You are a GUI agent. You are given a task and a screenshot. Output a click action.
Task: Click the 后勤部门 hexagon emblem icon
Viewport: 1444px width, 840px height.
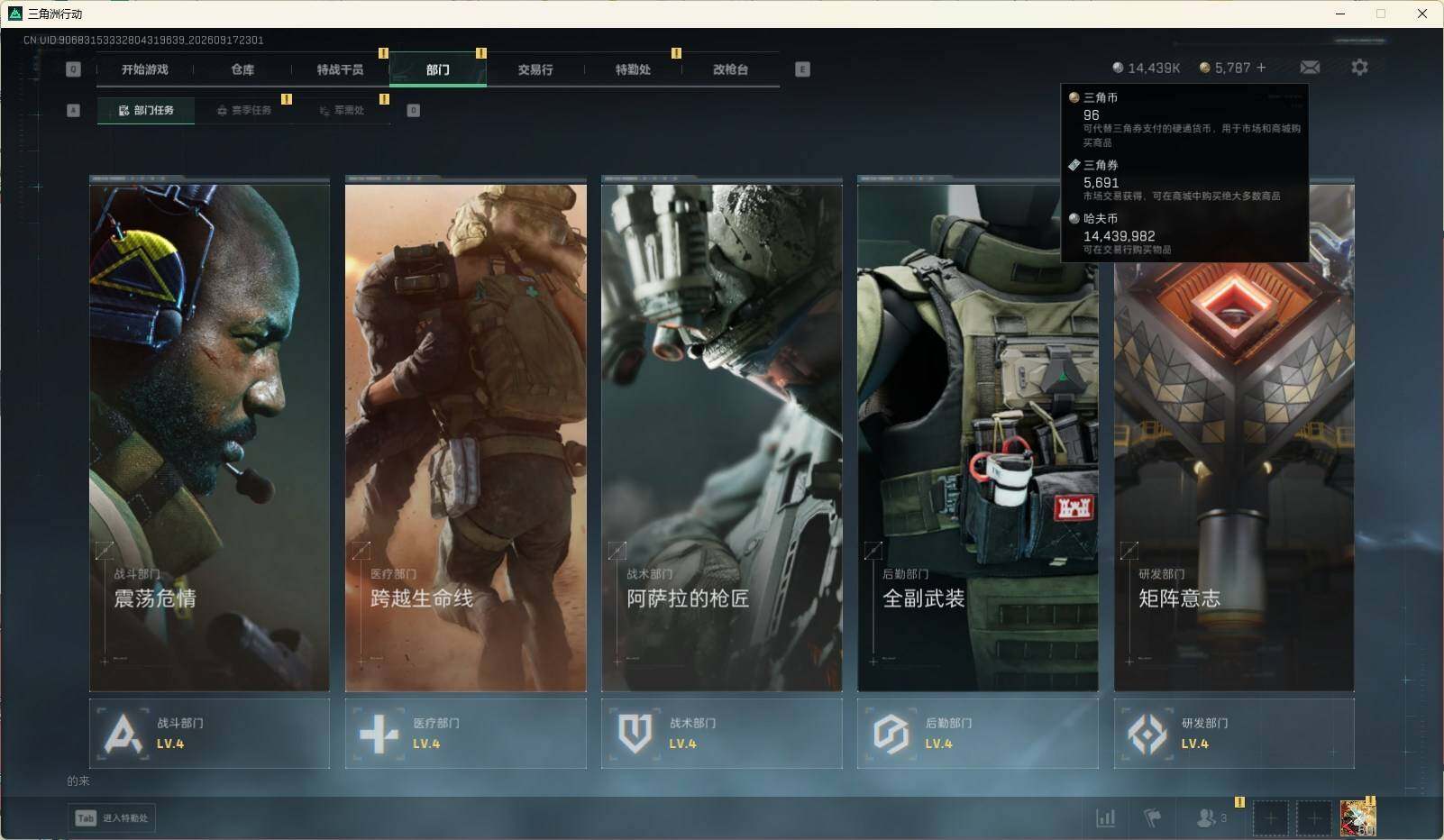[x=891, y=734]
